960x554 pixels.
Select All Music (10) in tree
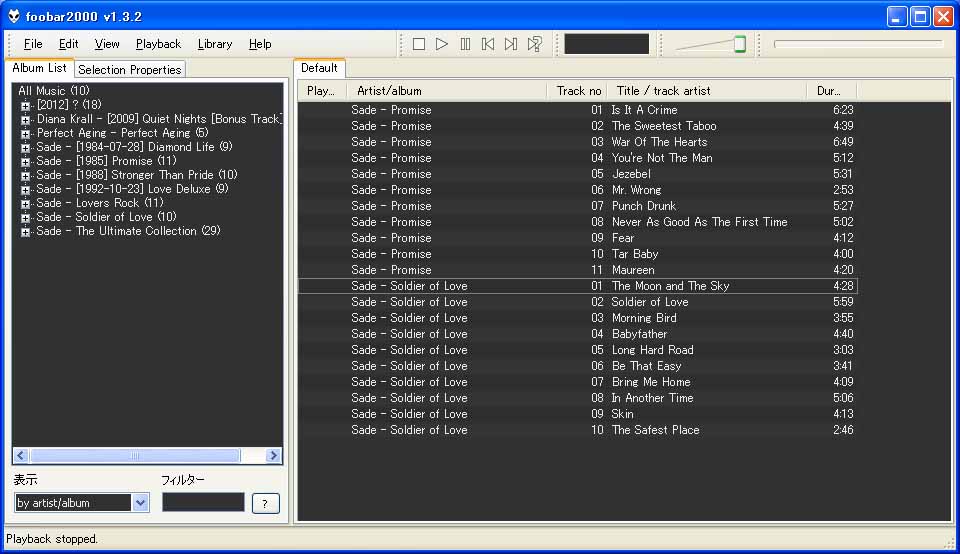(x=54, y=91)
